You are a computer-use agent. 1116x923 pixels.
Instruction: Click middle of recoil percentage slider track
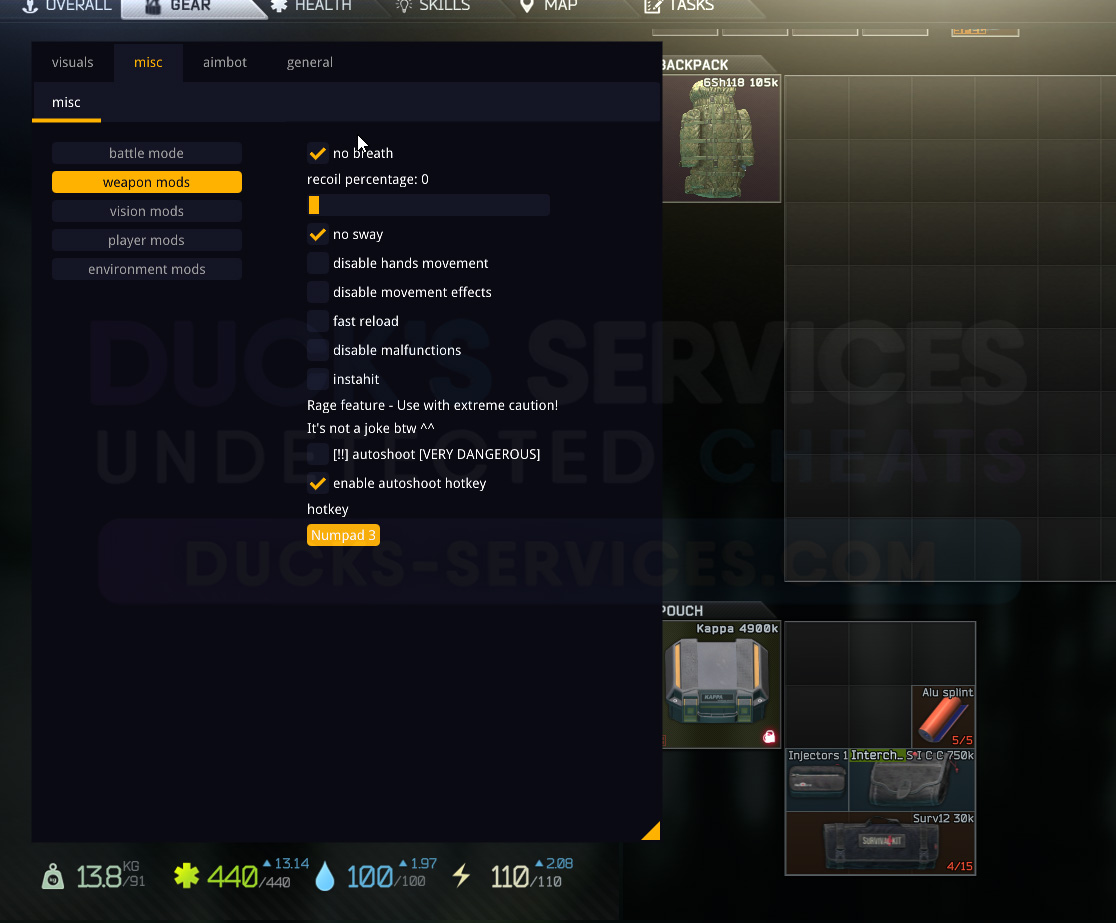click(428, 205)
